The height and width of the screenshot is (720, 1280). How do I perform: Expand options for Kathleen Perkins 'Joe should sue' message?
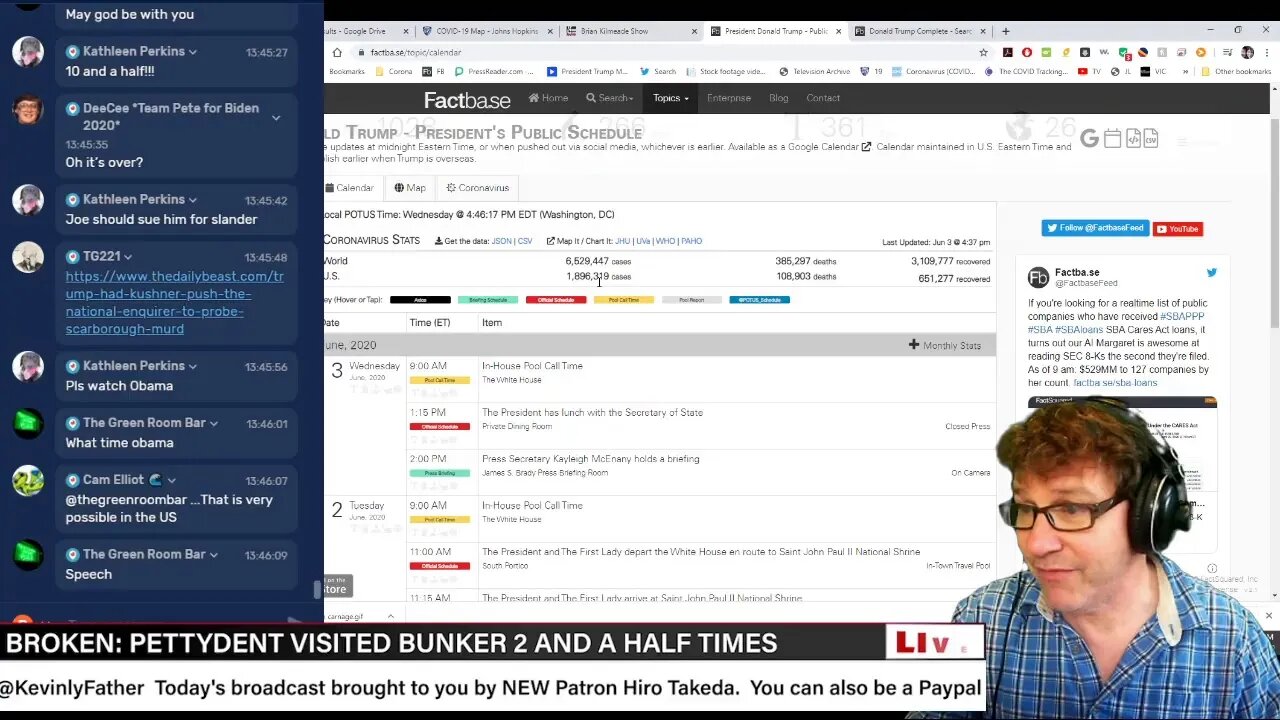193,200
